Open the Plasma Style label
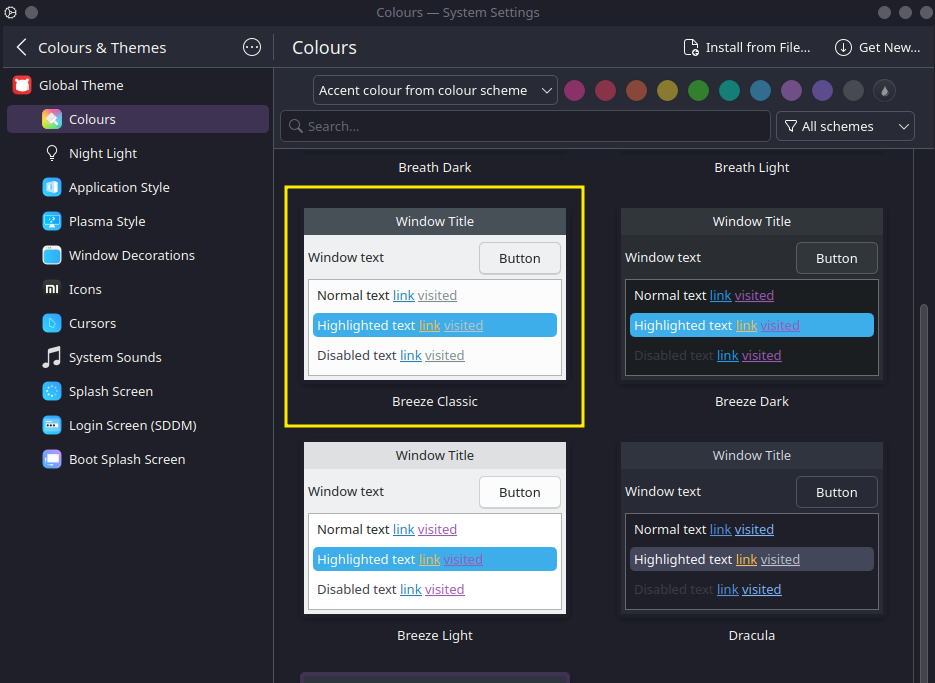Image resolution: width=935 pixels, height=683 pixels. click(107, 221)
